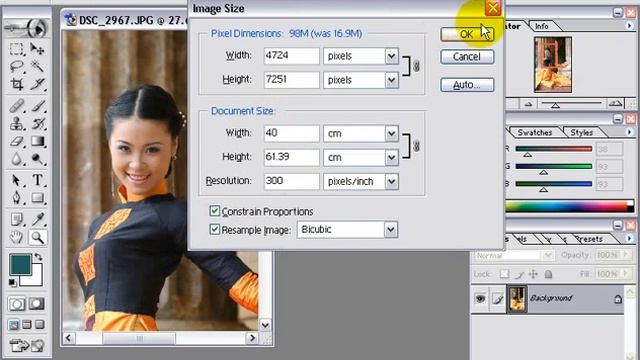Select the Pen tool
640x360 pixels.
[16, 198]
